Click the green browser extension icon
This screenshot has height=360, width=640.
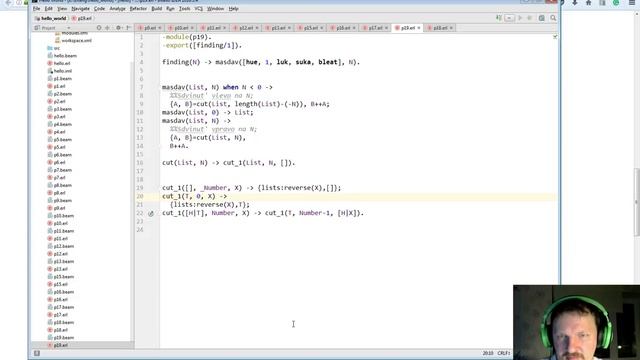[x=616, y=3]
